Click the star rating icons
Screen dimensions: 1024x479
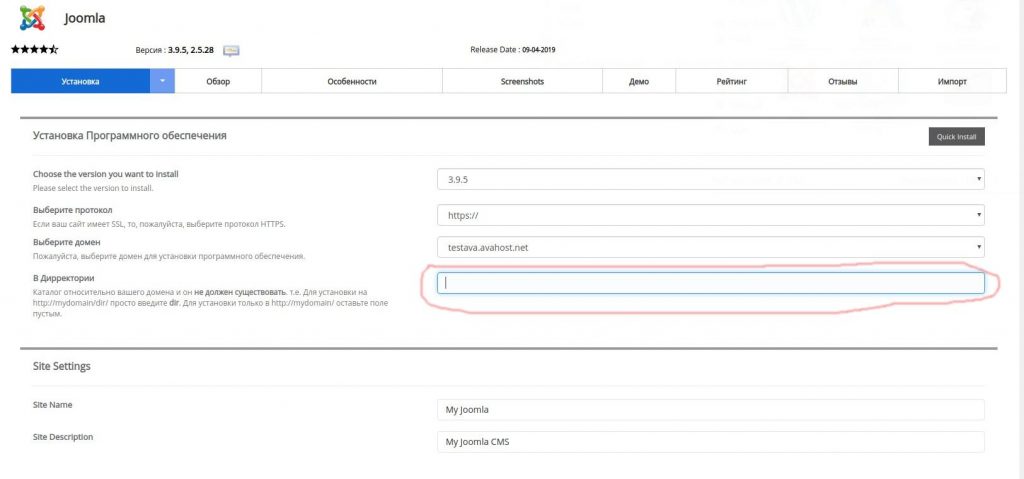tap(35, 50)
